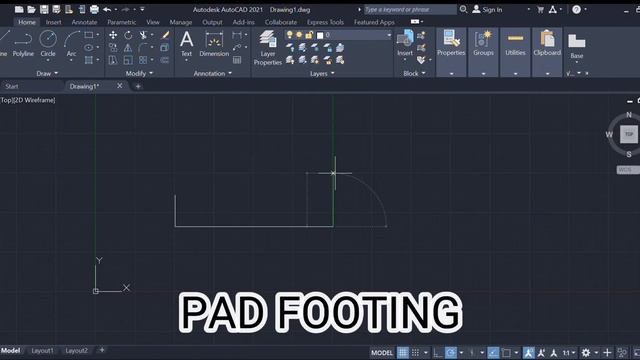Image resolution: width=640 pixels, height=360 pixels.
Task: Select the Arc draw tool
Action: tap(71, 44)
